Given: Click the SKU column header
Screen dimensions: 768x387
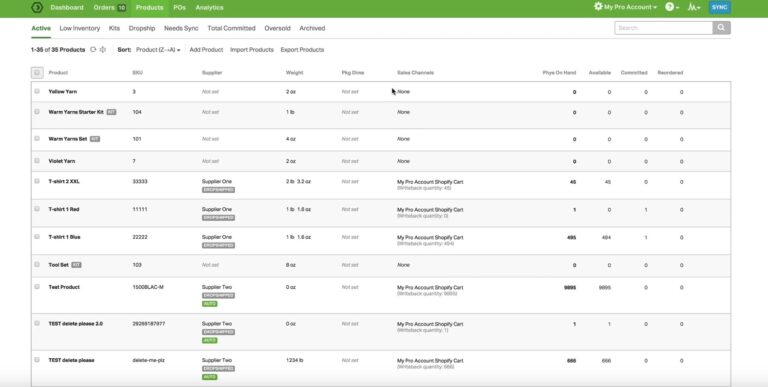Looking at the screenshot, I should coord(137,73).
